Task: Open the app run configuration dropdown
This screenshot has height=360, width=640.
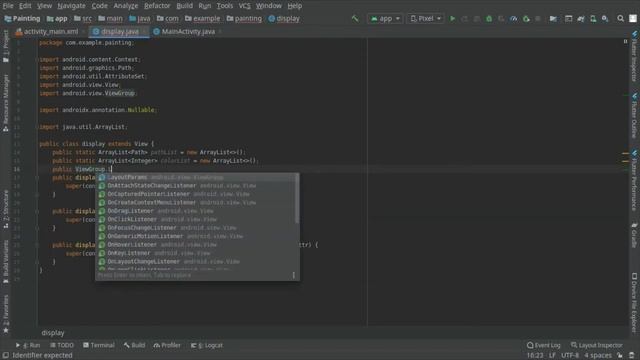Action: point(385,19)
